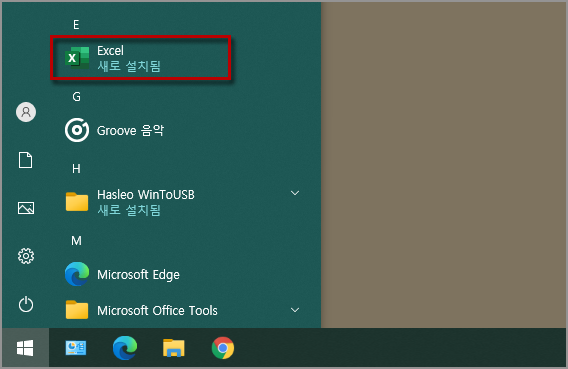Open Pictures icon in Start sidebar
The image size is (568, 369).
click(x=26, y=208)
